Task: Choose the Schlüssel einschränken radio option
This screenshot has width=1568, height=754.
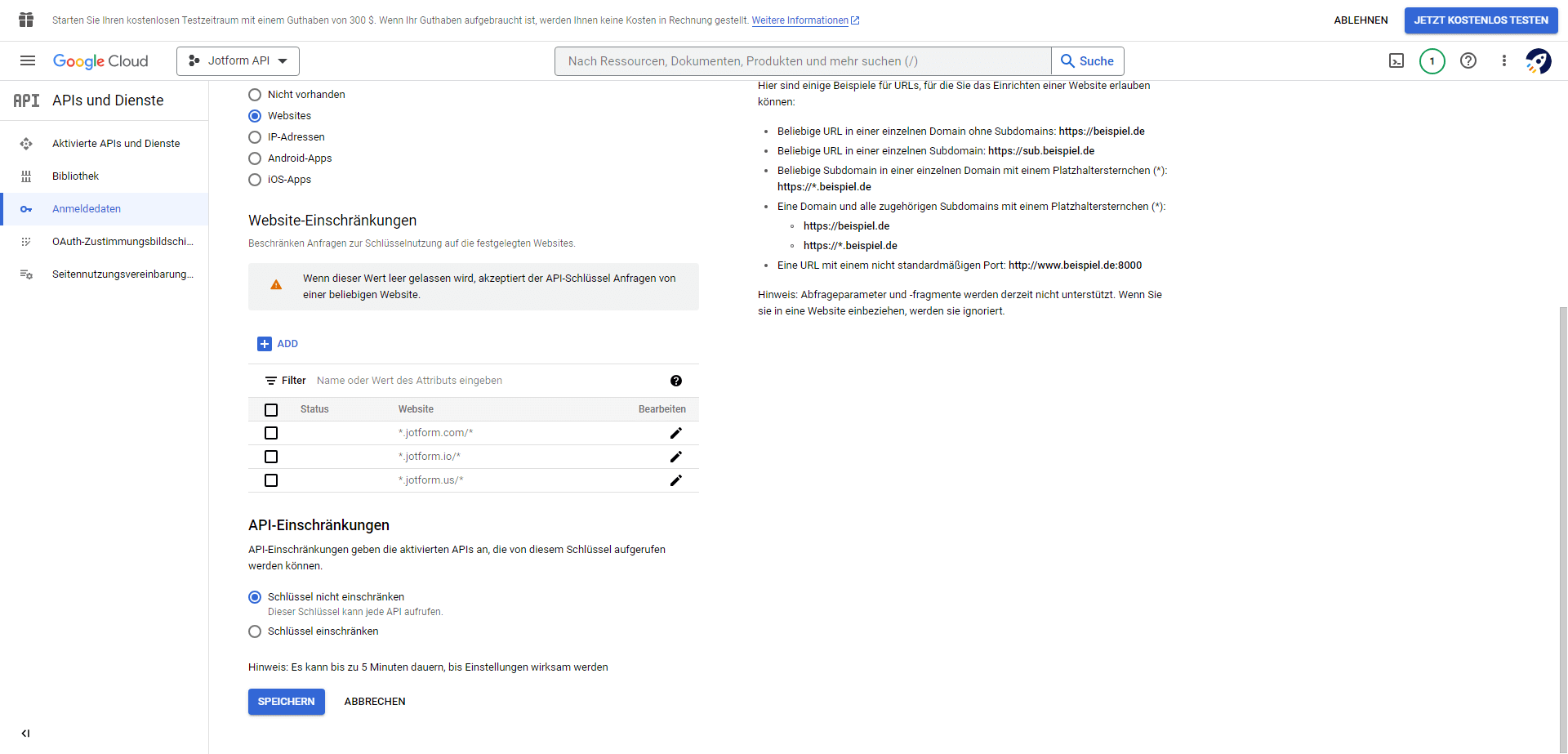Action: 255,631
